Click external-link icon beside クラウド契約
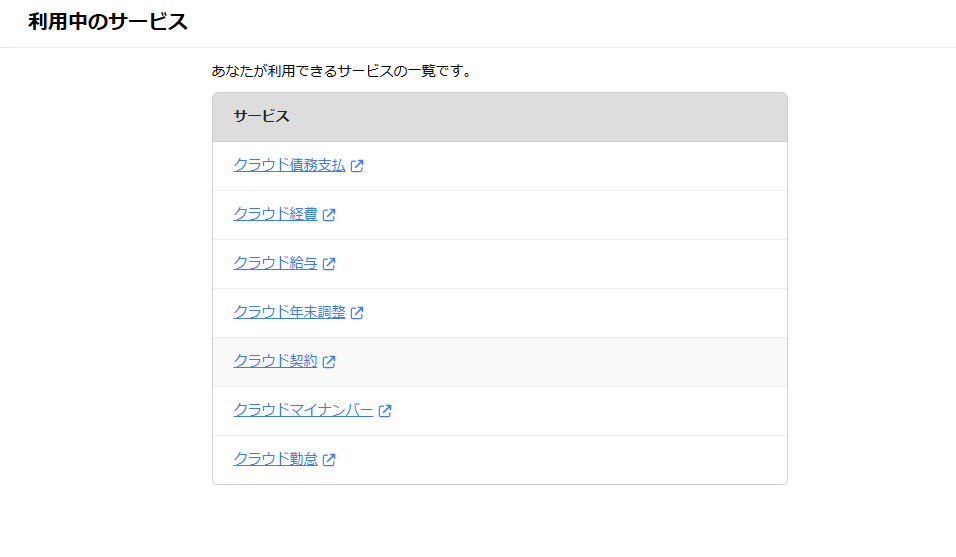Image resolution: width=956 pixels, height=557 pixels. click(329, 361)
